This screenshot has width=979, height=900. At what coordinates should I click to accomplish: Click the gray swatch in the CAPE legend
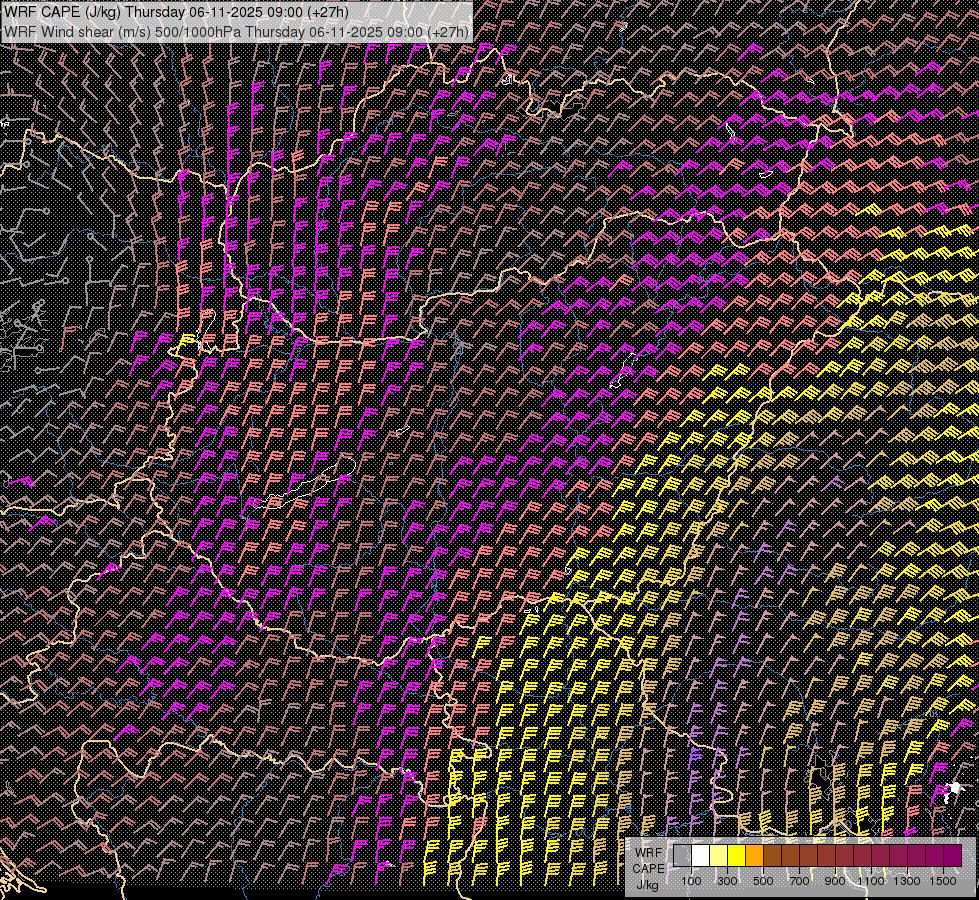coord(682,856)
